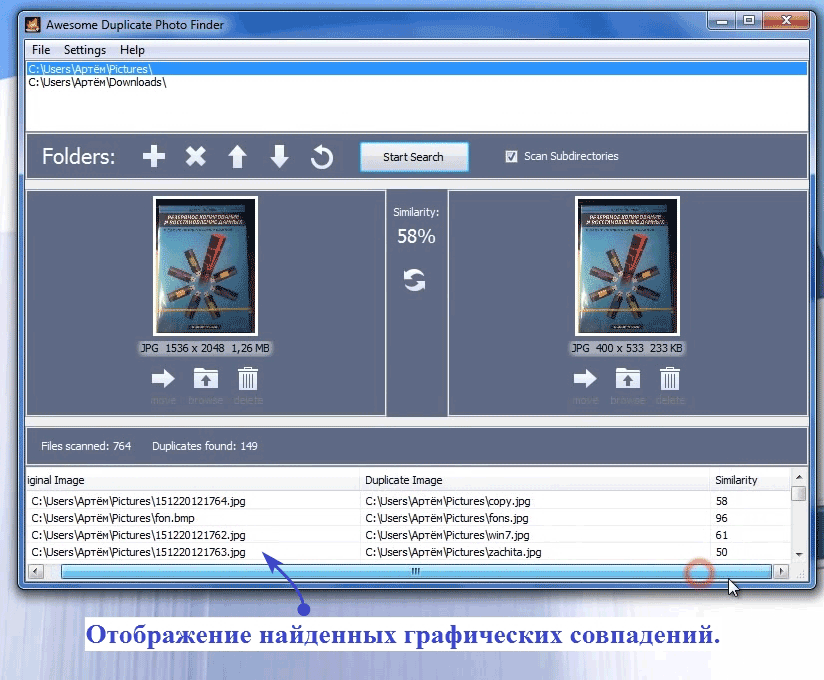Swap images using the center refresh icon
The width and height of the screenshot is (824, 680).
414,280
